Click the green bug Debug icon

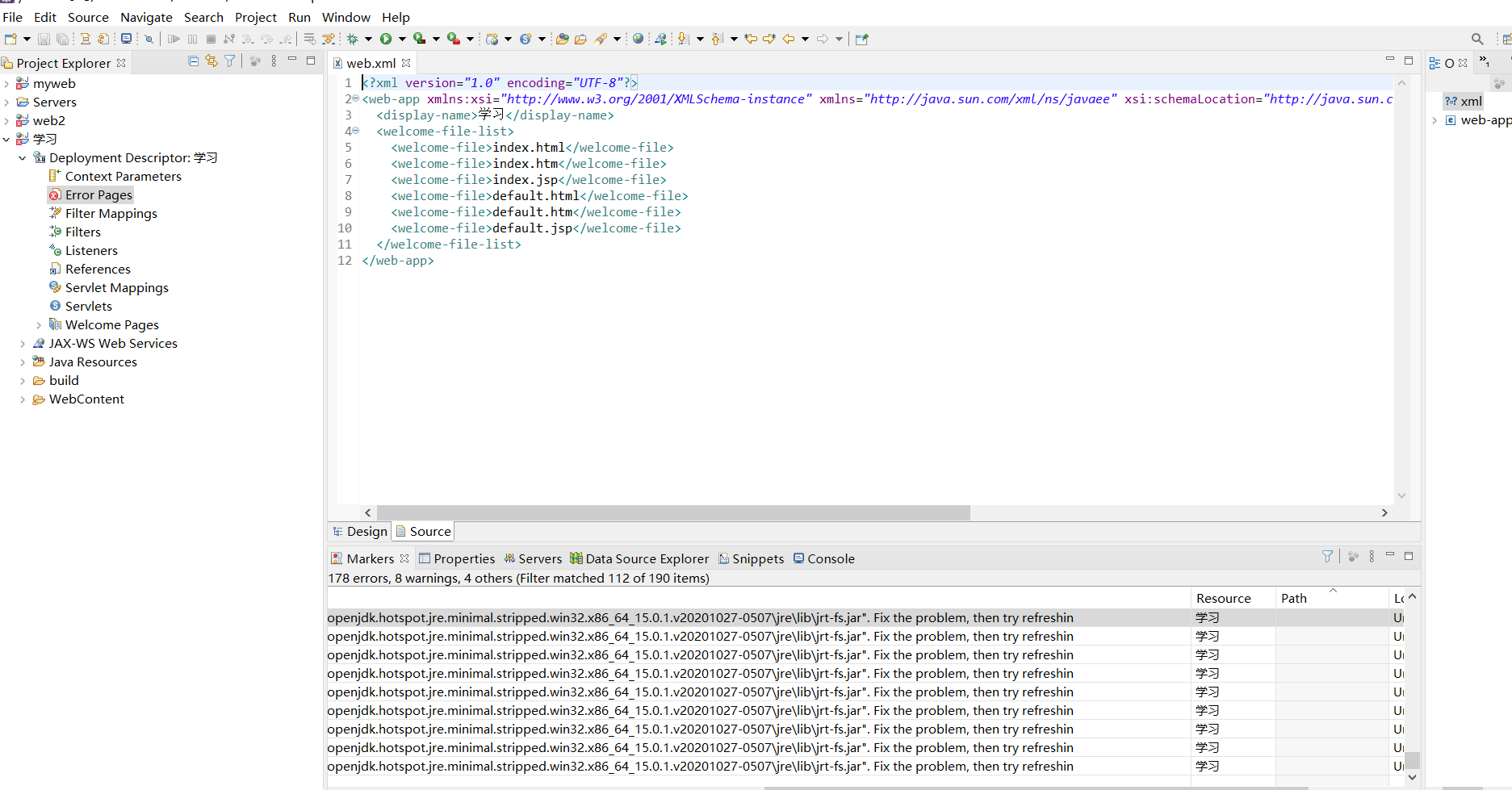(x=353, y=39)
